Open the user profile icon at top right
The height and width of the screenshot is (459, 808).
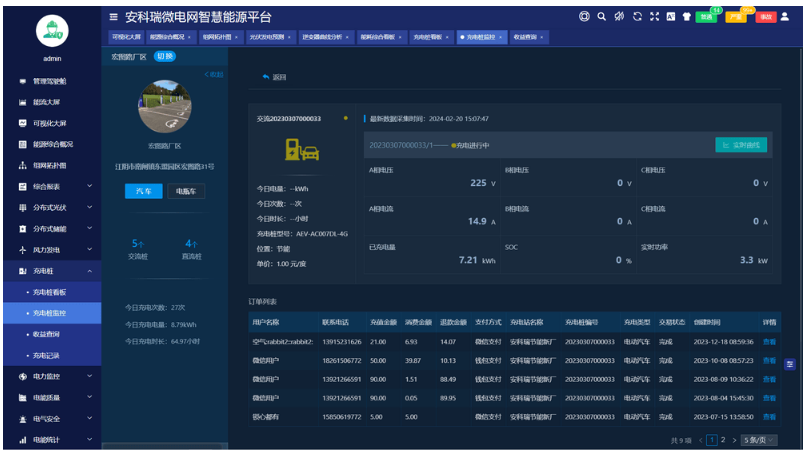coord(785,17)
